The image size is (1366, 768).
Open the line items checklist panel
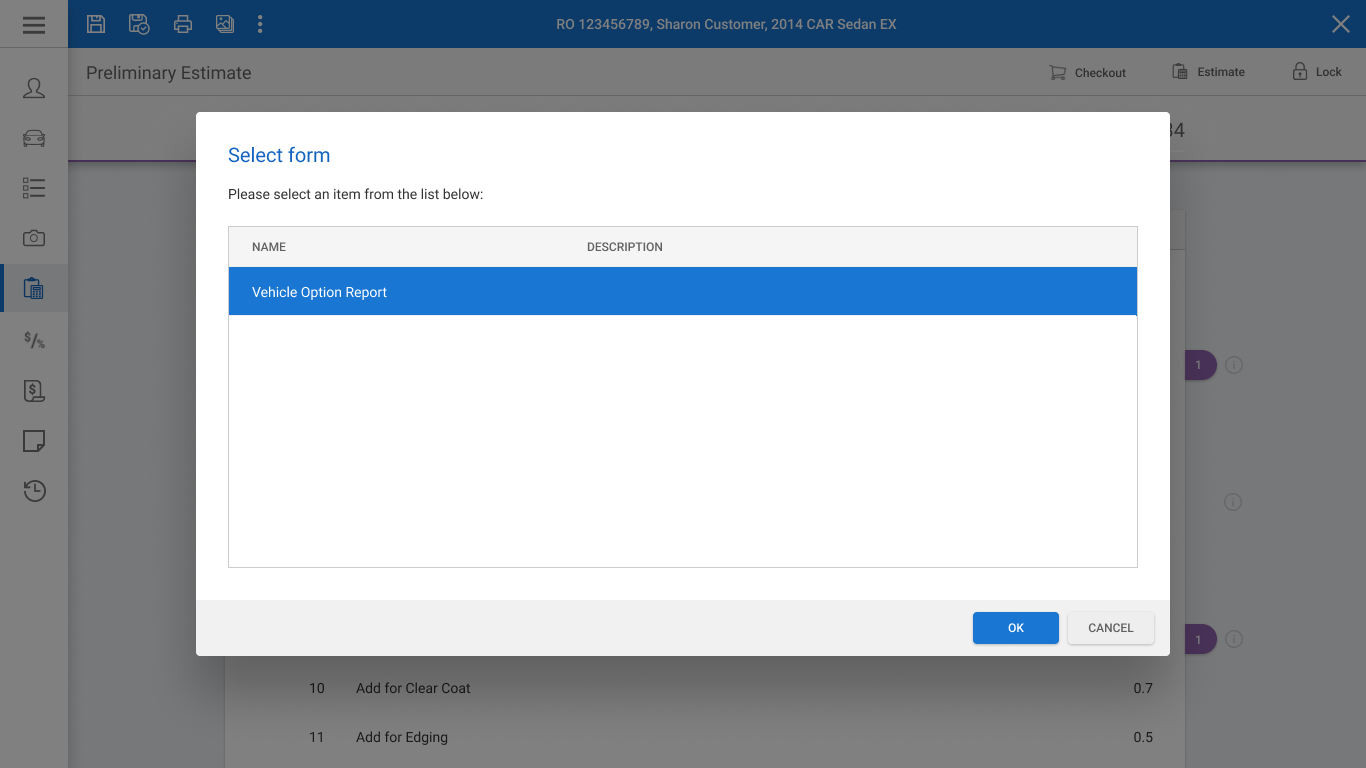click(34, 188)
